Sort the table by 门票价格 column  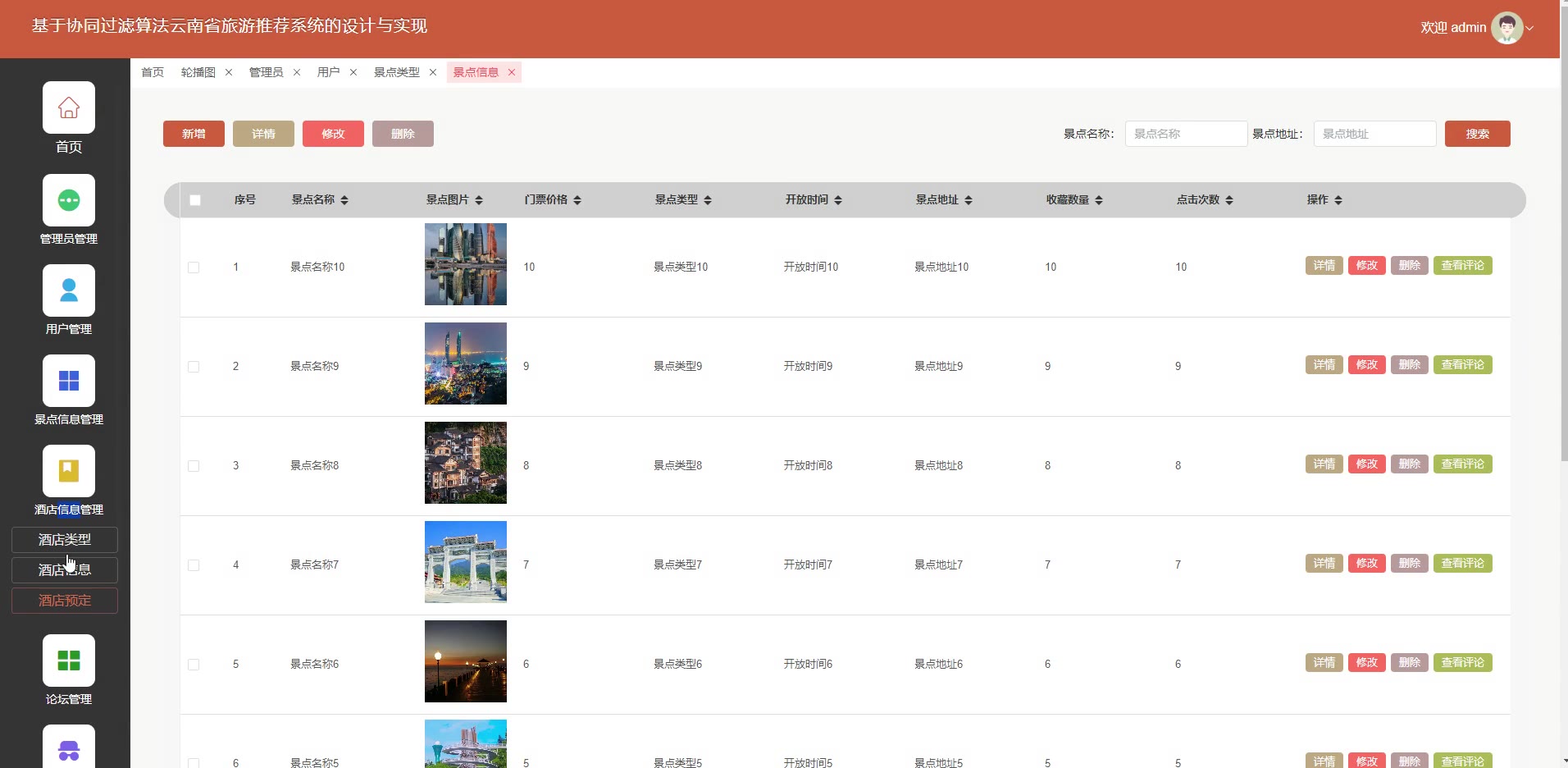[577, 200]
